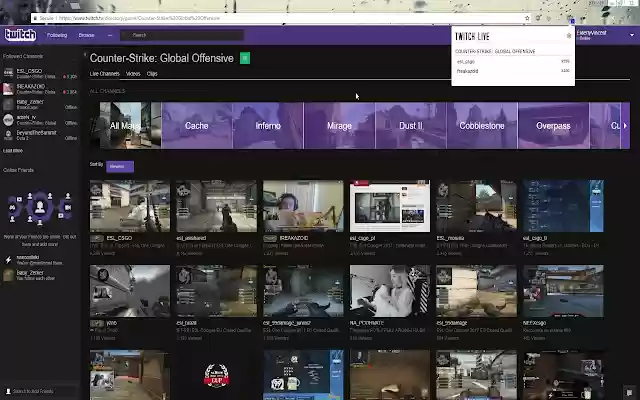Filter by Cobblestone map
Viewport: 640px width, 400px height.
(x=482, y=125)
